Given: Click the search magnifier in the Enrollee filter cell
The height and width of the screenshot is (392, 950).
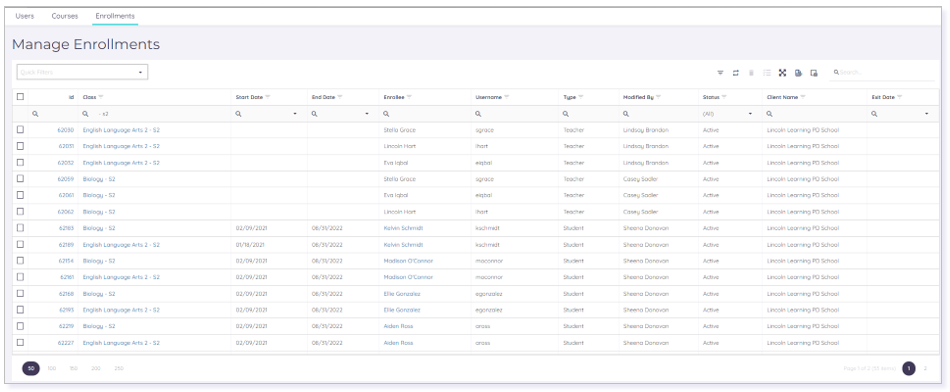Looking at the screenshot, I should pos(387,114).
